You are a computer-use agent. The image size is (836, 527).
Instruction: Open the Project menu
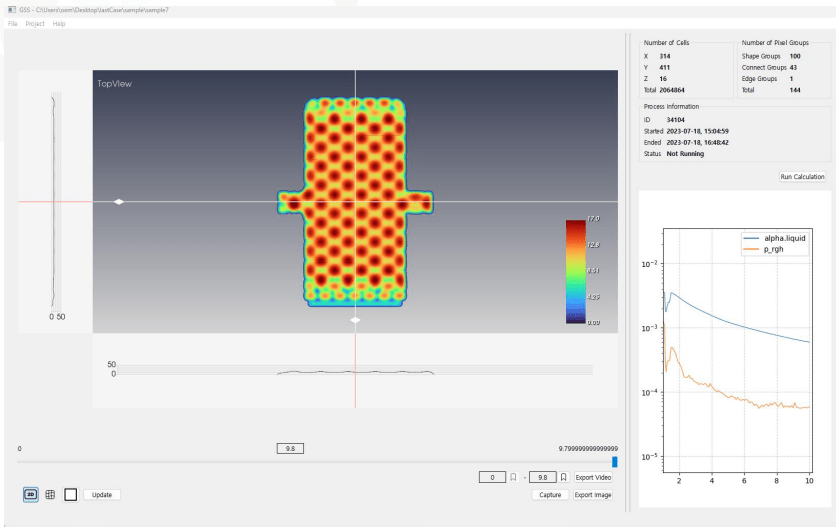35,23
